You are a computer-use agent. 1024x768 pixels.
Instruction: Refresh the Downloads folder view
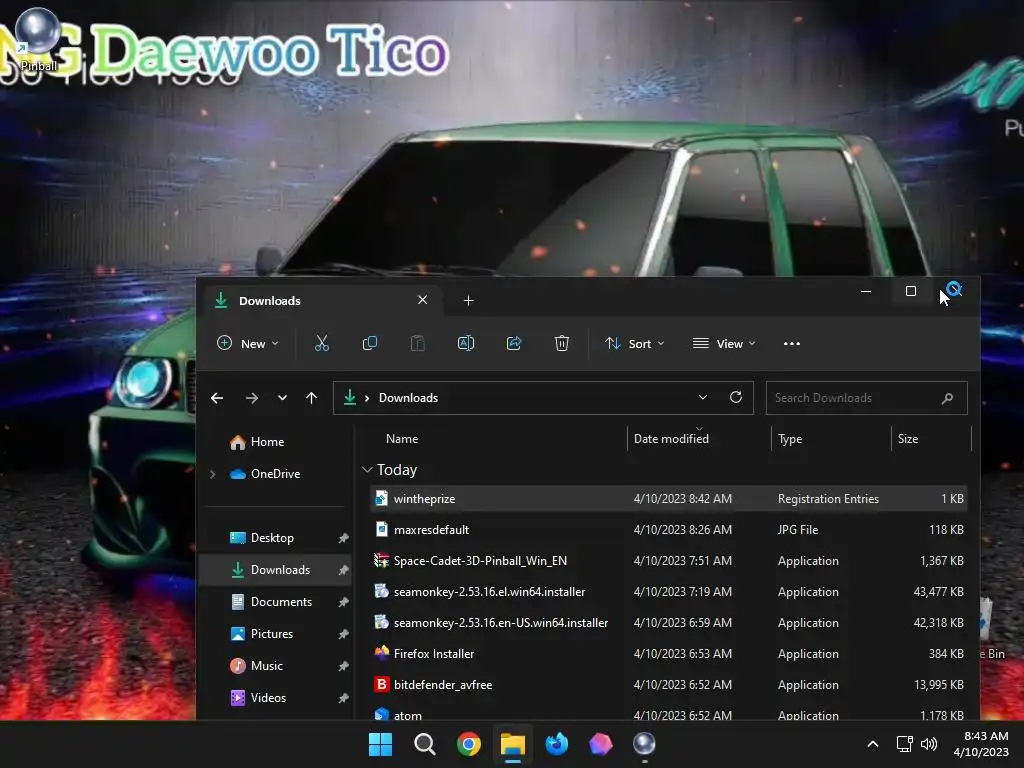tap(736, 397)
